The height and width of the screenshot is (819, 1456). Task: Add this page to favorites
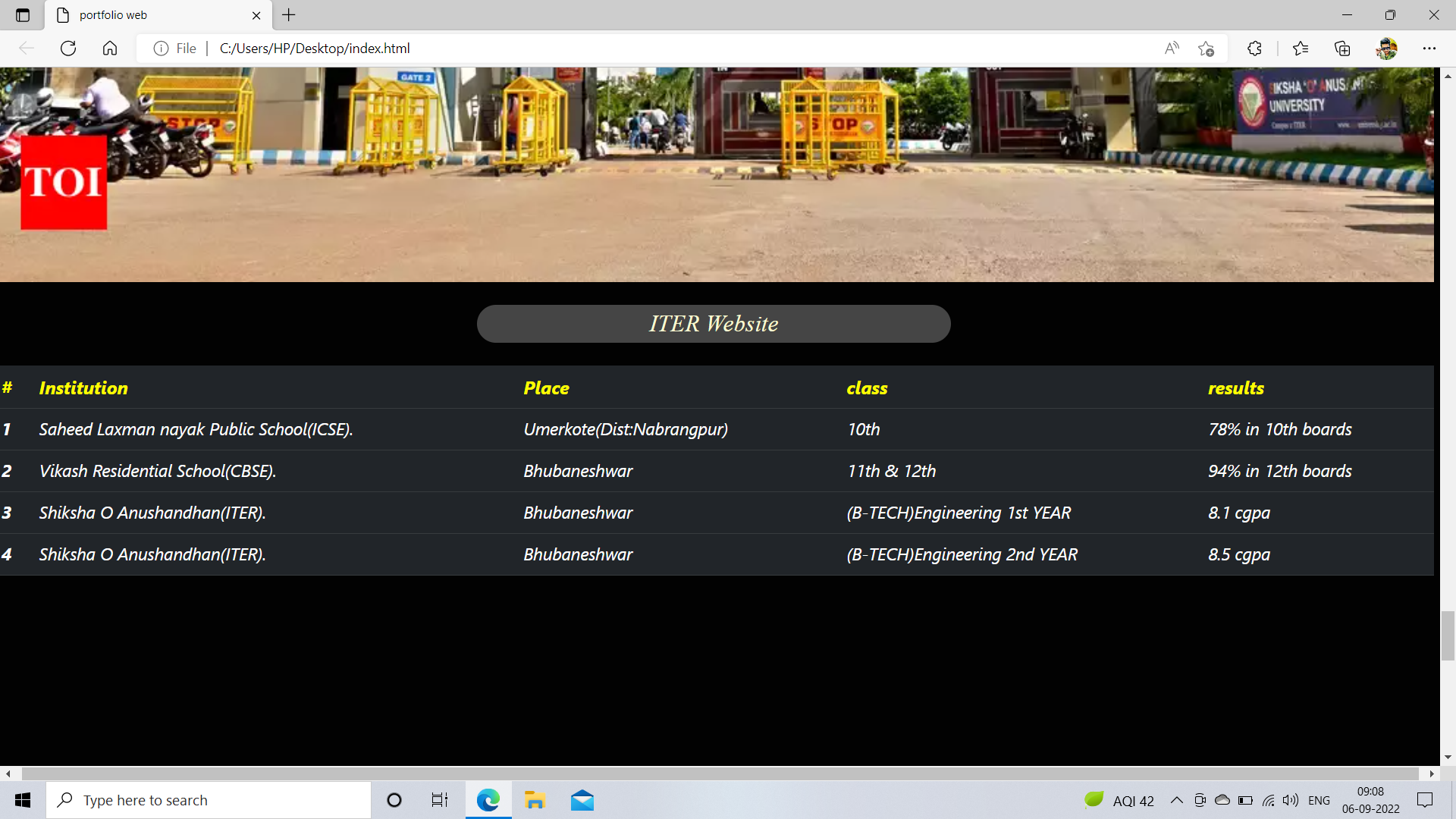pyautogui.click(x=1206, y=48)
